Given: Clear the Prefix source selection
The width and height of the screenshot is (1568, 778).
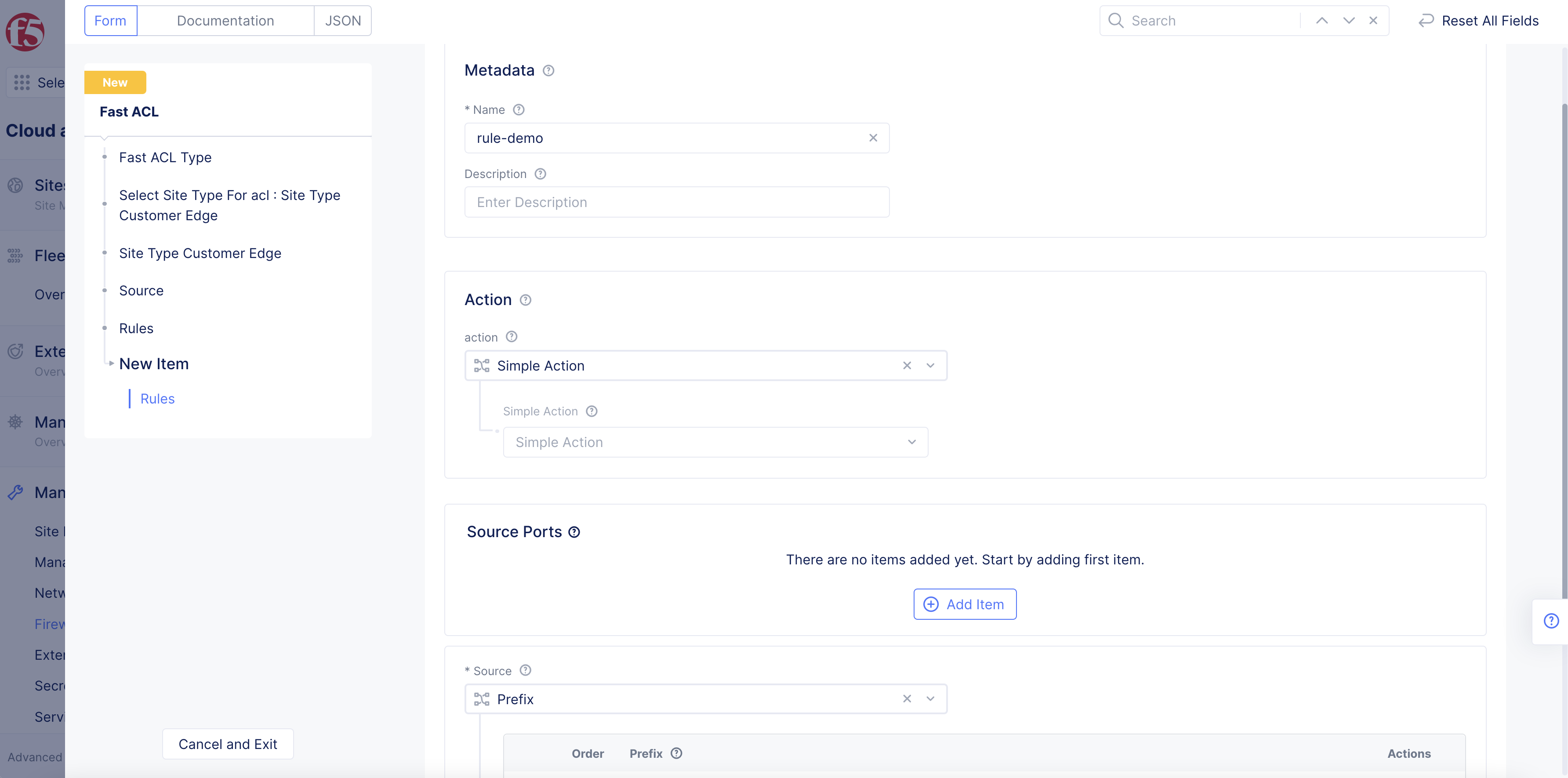Looking at the screenshot, I should point(906,699).
